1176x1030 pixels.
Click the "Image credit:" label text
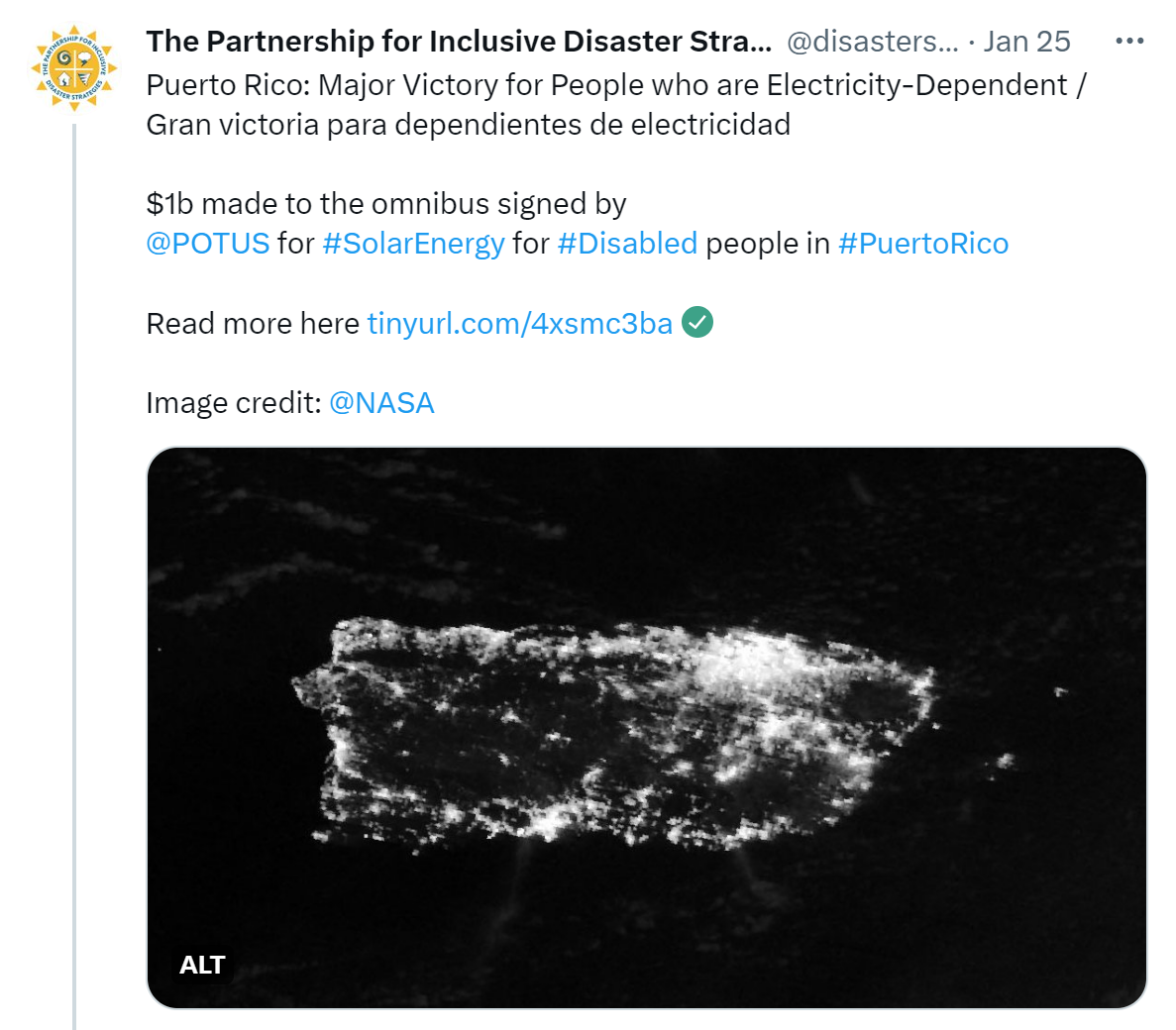coord(234,402)
